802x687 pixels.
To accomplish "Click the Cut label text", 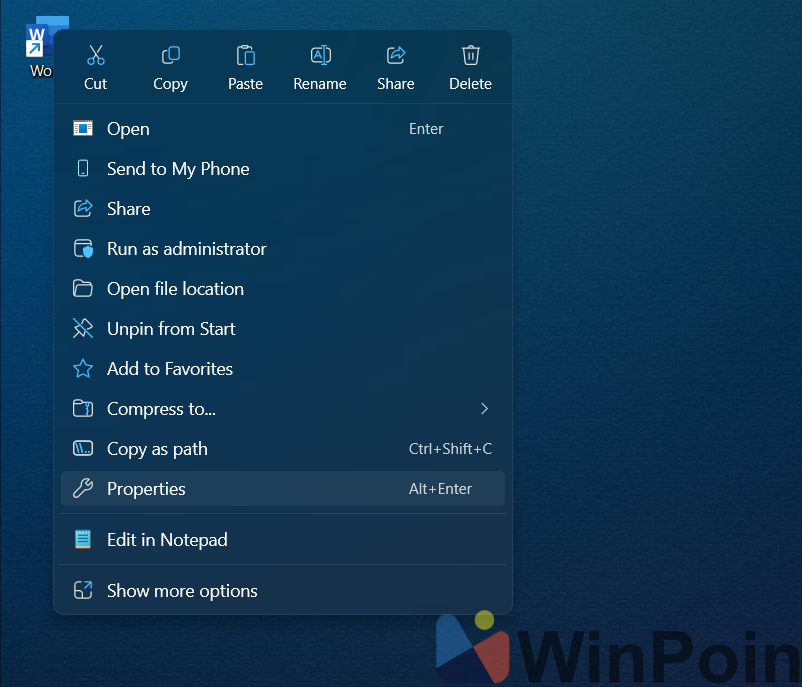I will click(96, 83).
